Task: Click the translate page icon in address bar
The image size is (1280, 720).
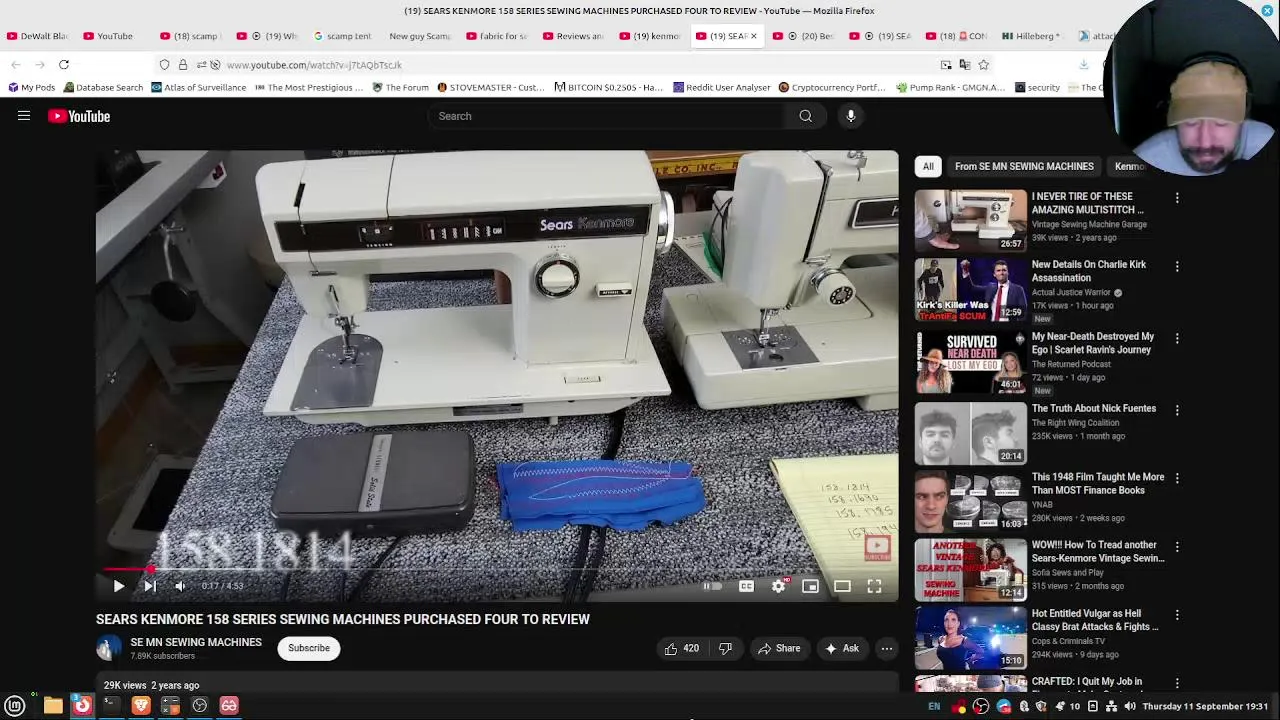Action: coord(964,65)
